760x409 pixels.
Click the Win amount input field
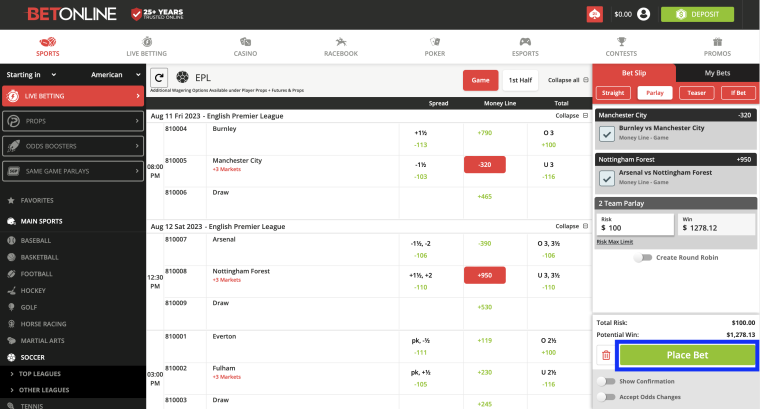click(716, 224)
